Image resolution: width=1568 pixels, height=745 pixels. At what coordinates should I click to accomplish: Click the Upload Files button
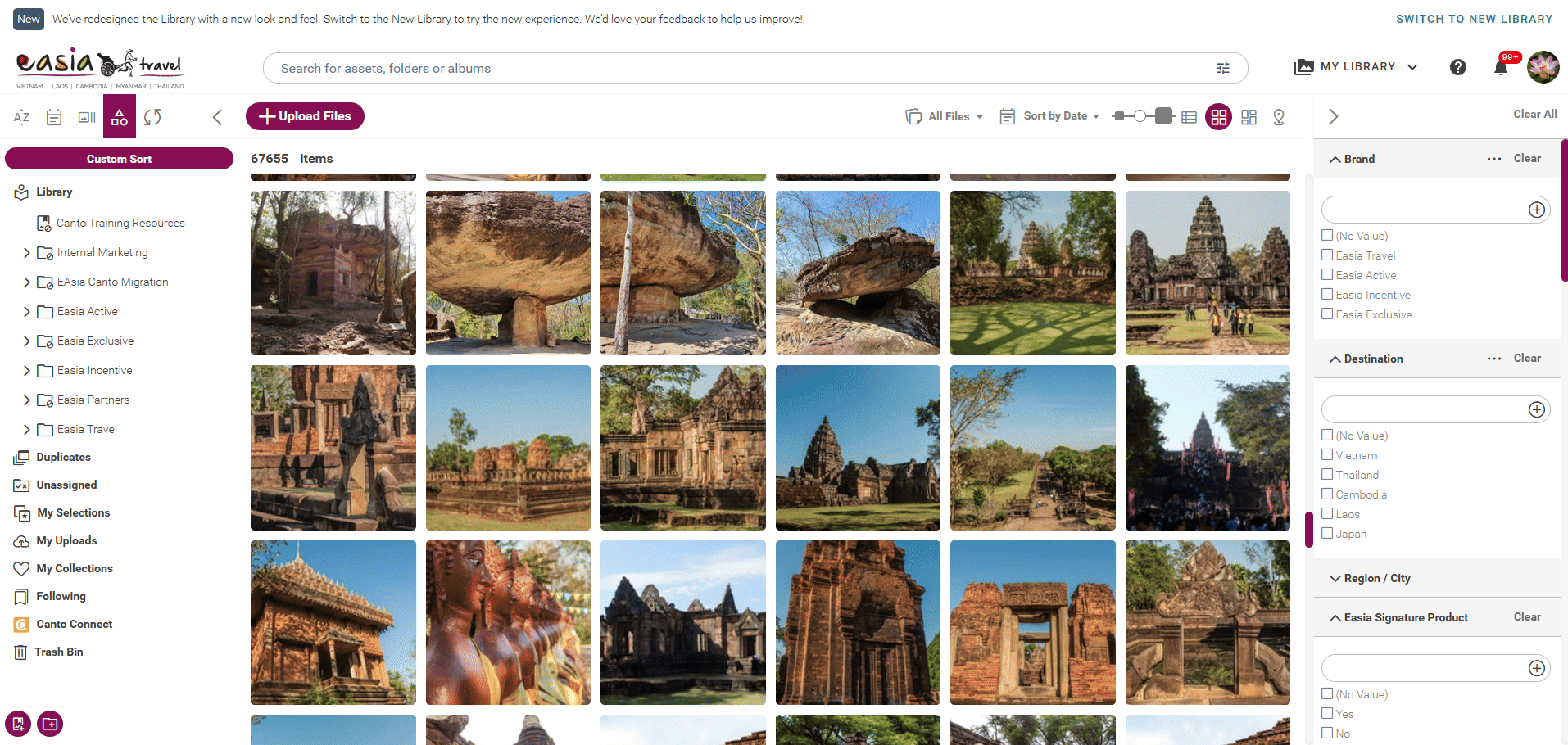[x=305, y=116]
